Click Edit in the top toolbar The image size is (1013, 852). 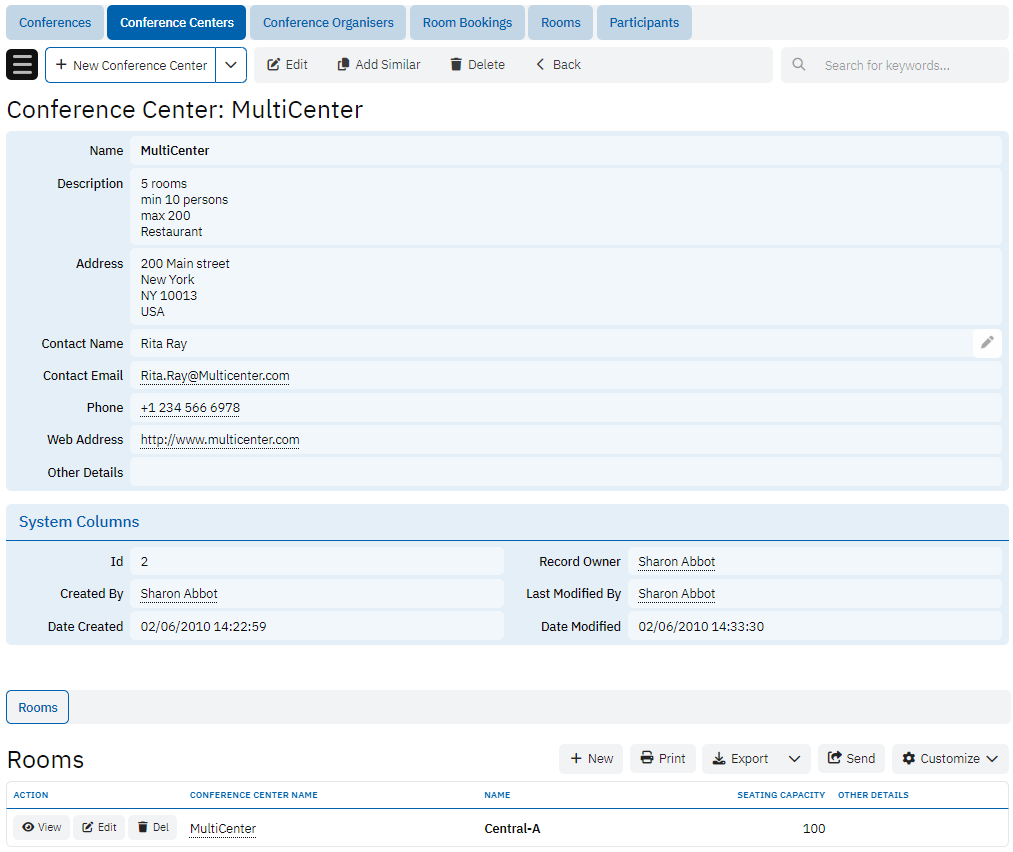287,65
